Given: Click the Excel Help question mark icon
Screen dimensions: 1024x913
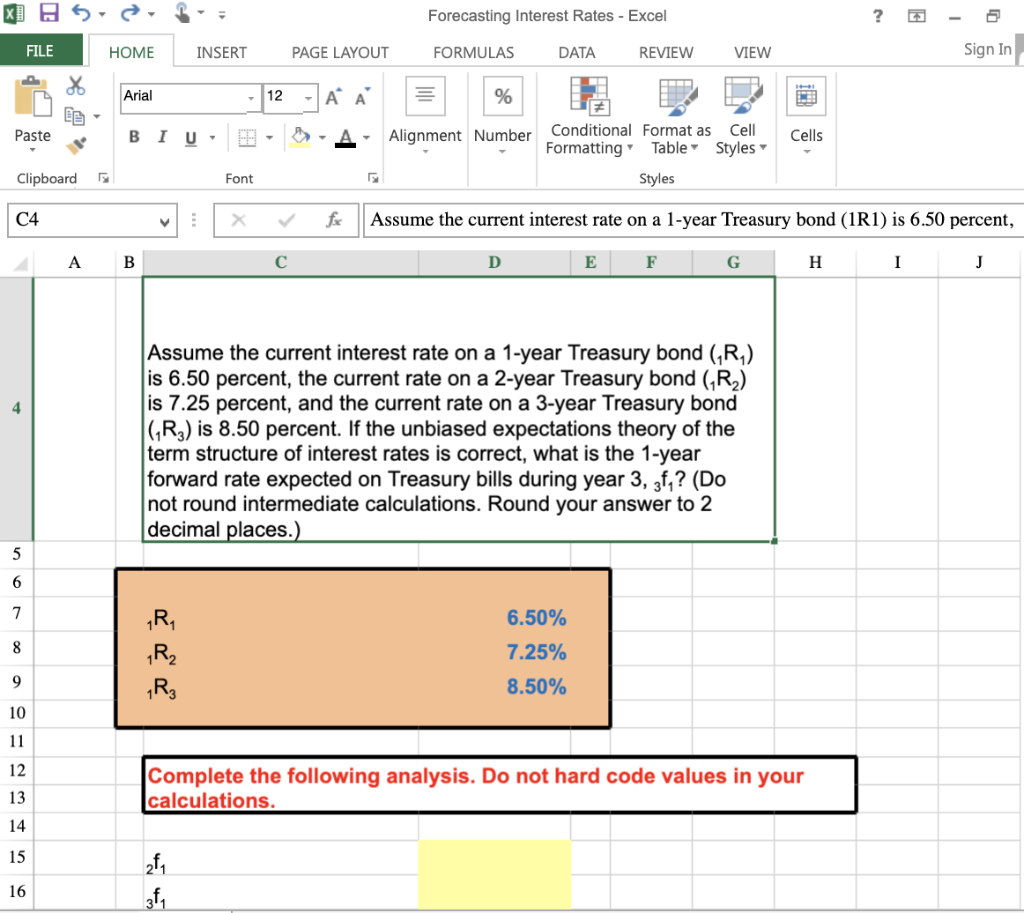Looking at the screenshot, I should [x=878, y=16].
